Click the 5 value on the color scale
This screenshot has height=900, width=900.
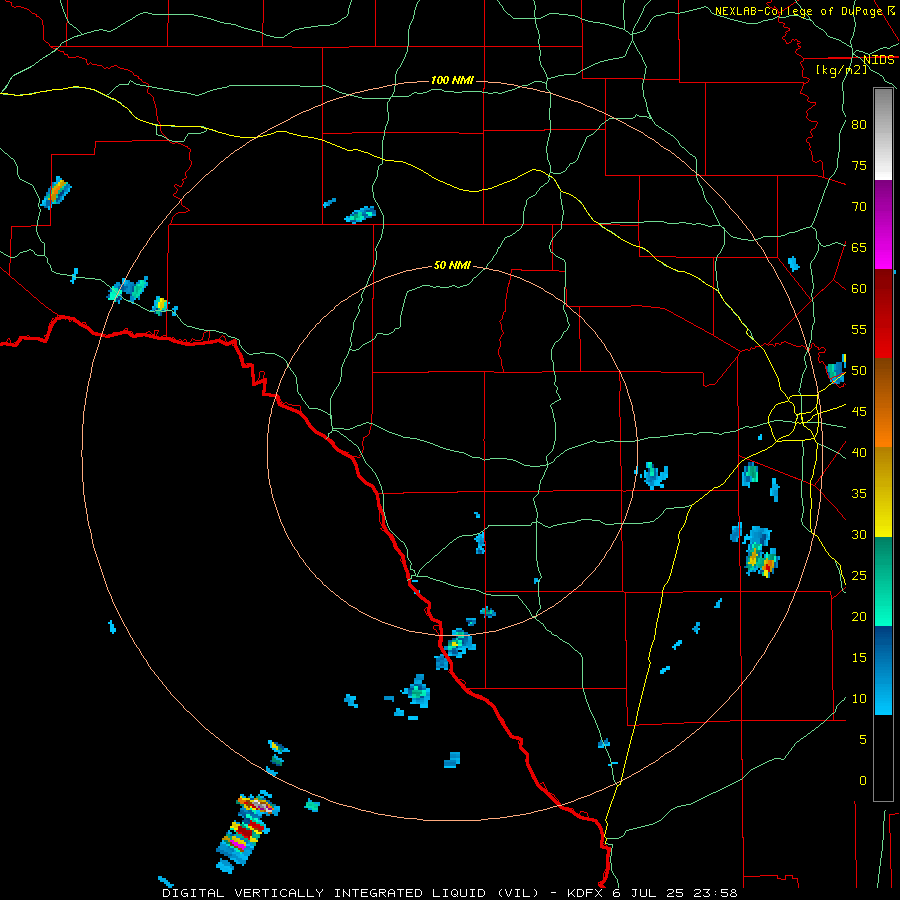click(862, 740)
